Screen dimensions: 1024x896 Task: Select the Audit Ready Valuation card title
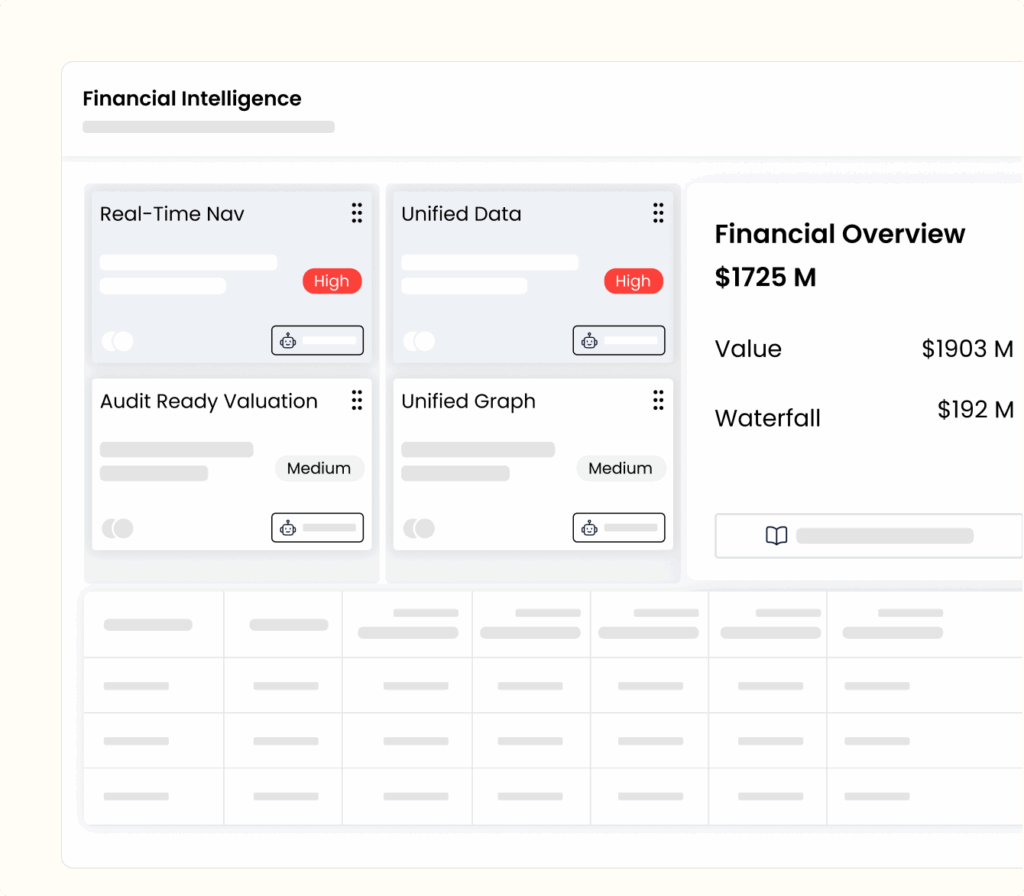point(209,401)
